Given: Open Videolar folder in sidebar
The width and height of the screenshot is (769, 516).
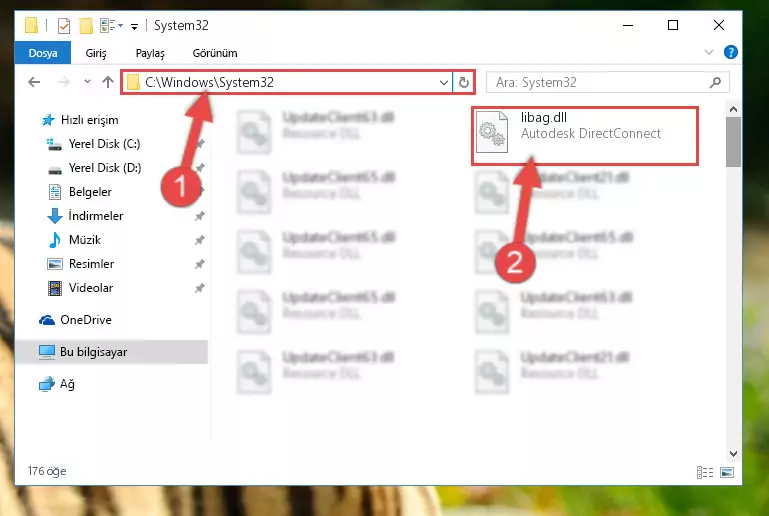Looking at the screenshot, I should tap(91, 288).
